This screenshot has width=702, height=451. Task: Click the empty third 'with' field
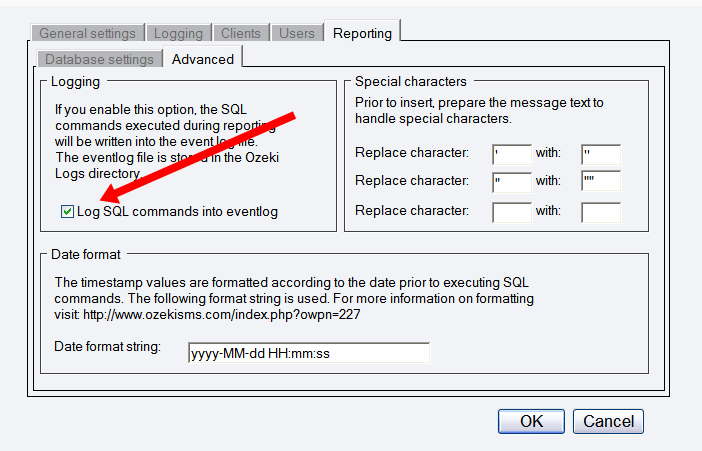(601, 212)
